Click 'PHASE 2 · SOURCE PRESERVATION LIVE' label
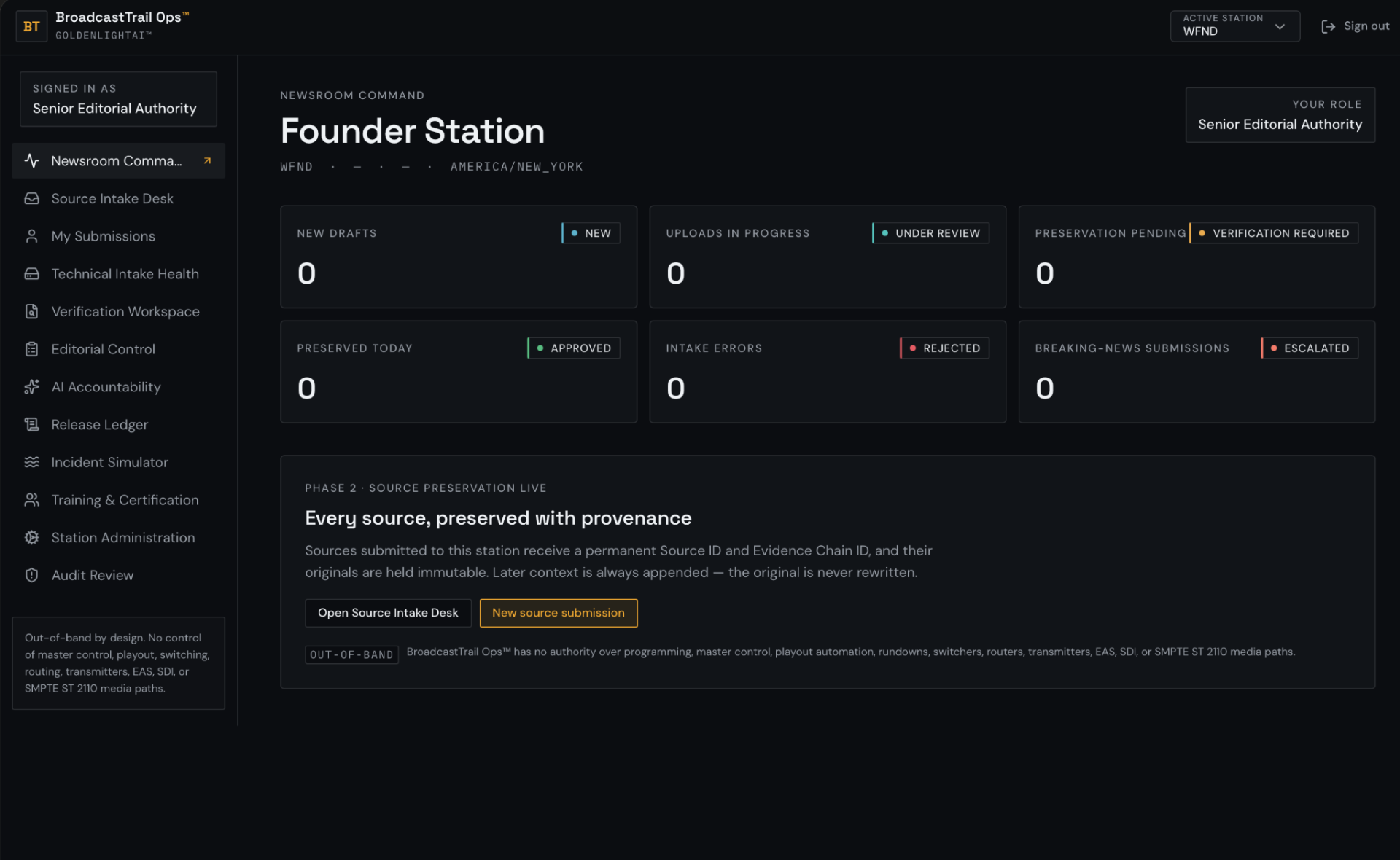 point(426,488)
